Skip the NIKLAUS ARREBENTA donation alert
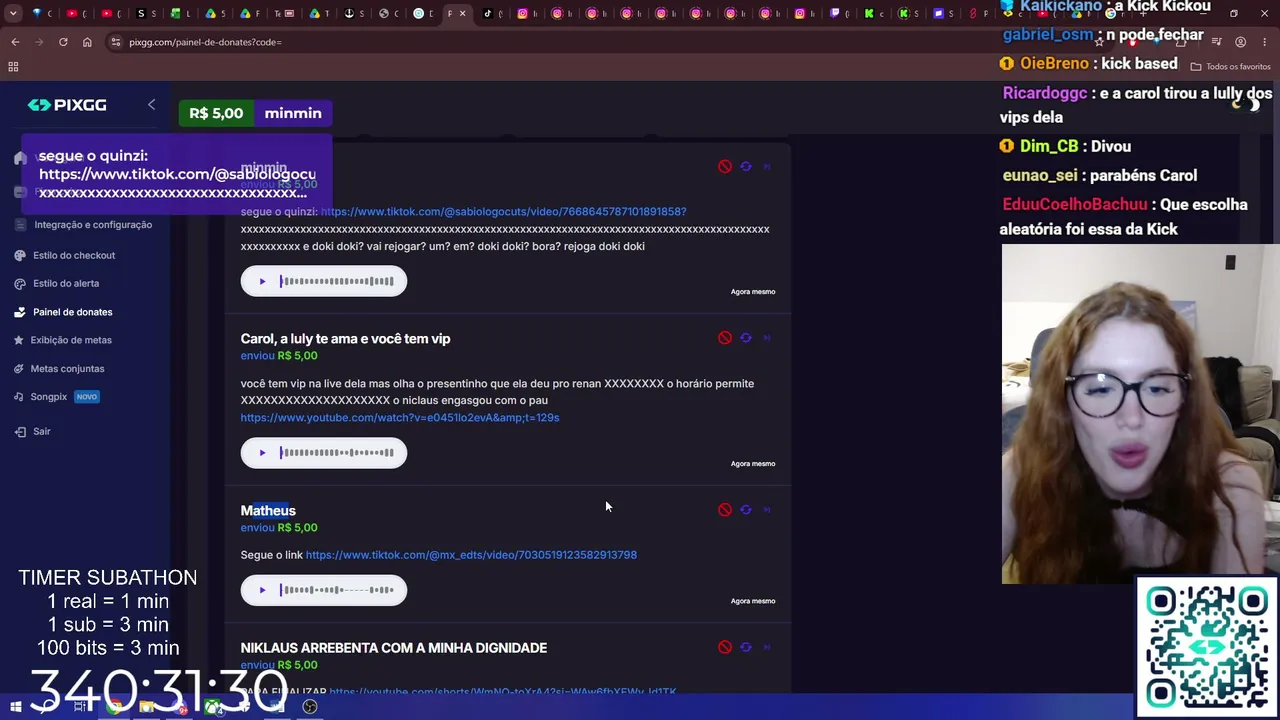The image size is (1280, 720). (767, 647)
